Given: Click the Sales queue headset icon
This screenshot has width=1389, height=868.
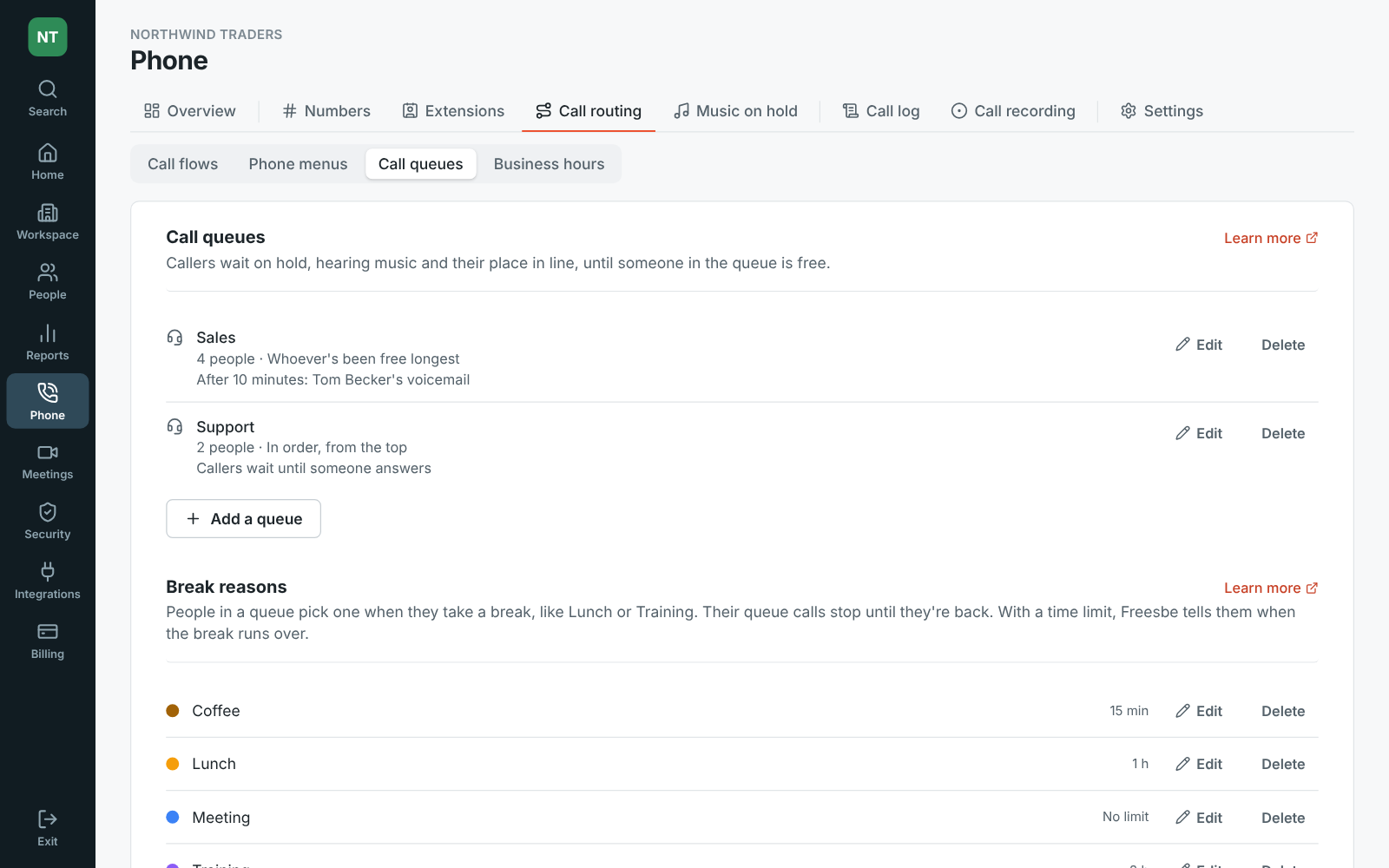Looking at the screenshot, I should click(174, 337).
